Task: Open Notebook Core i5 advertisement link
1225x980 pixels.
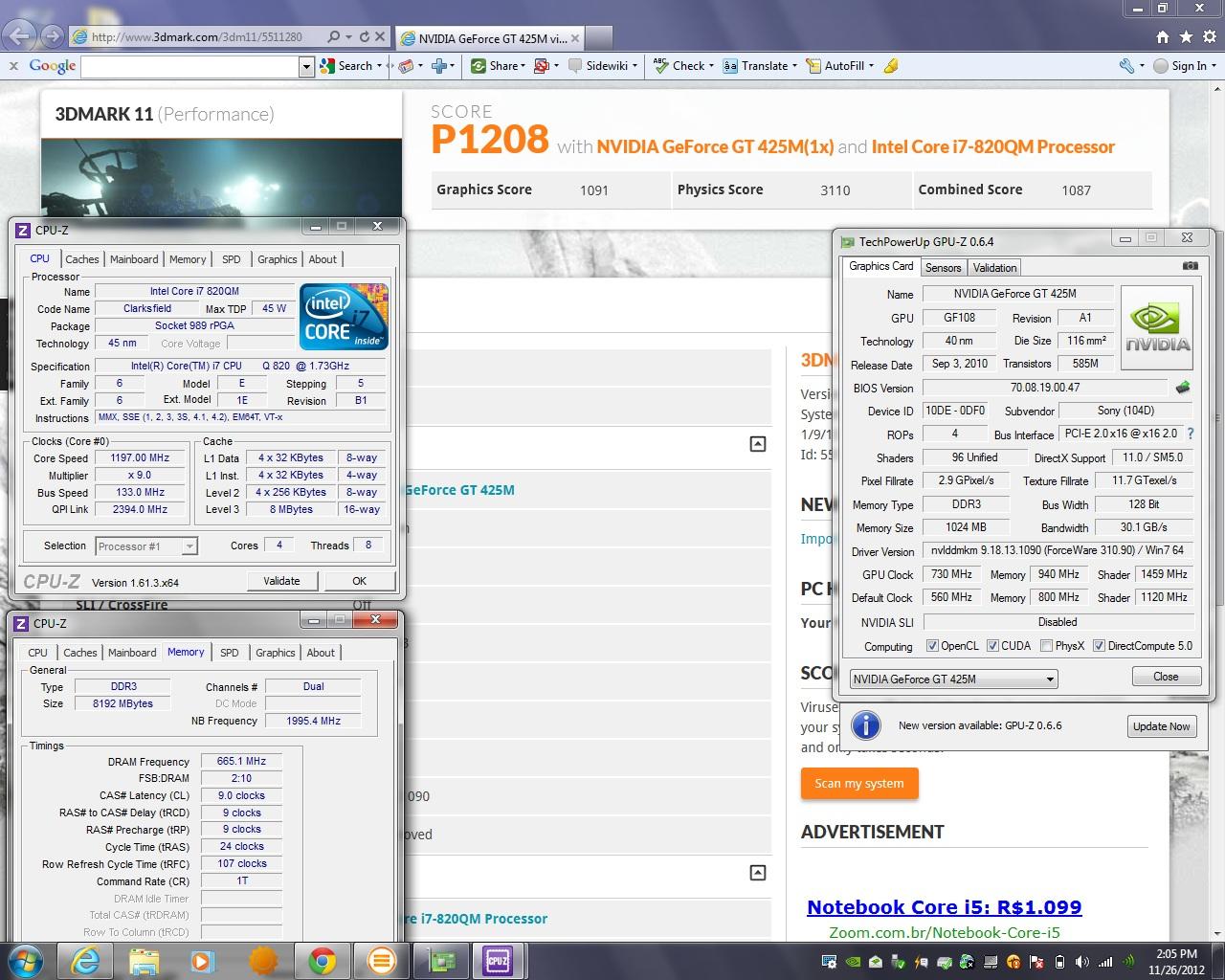Action: click(x=944, y=907)
